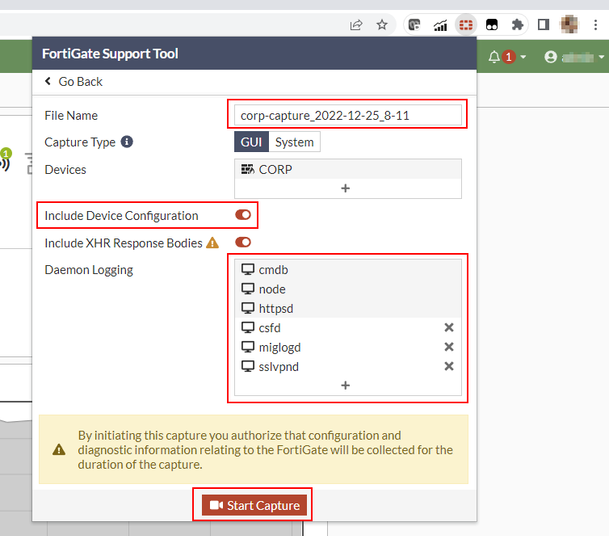Toggle Include Device Configuration switch
This screenshot has width=609, height=536.
click(243, 215)
